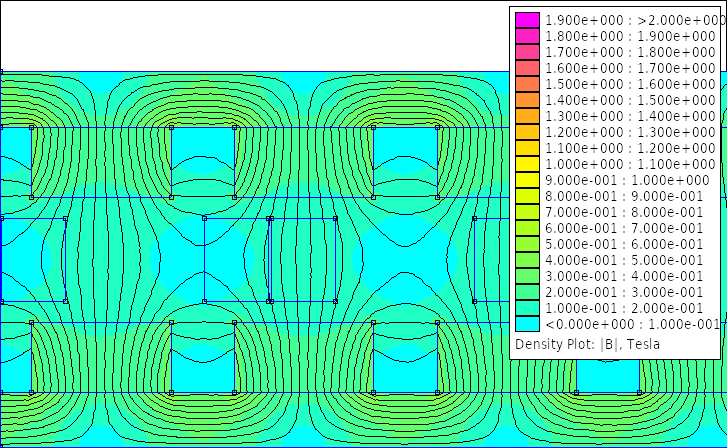Viewport: 727px width, 448px height.
Task: Click swatch beside 3.000e-001 : 4.000e-001
Action: (x=527, y=276)
